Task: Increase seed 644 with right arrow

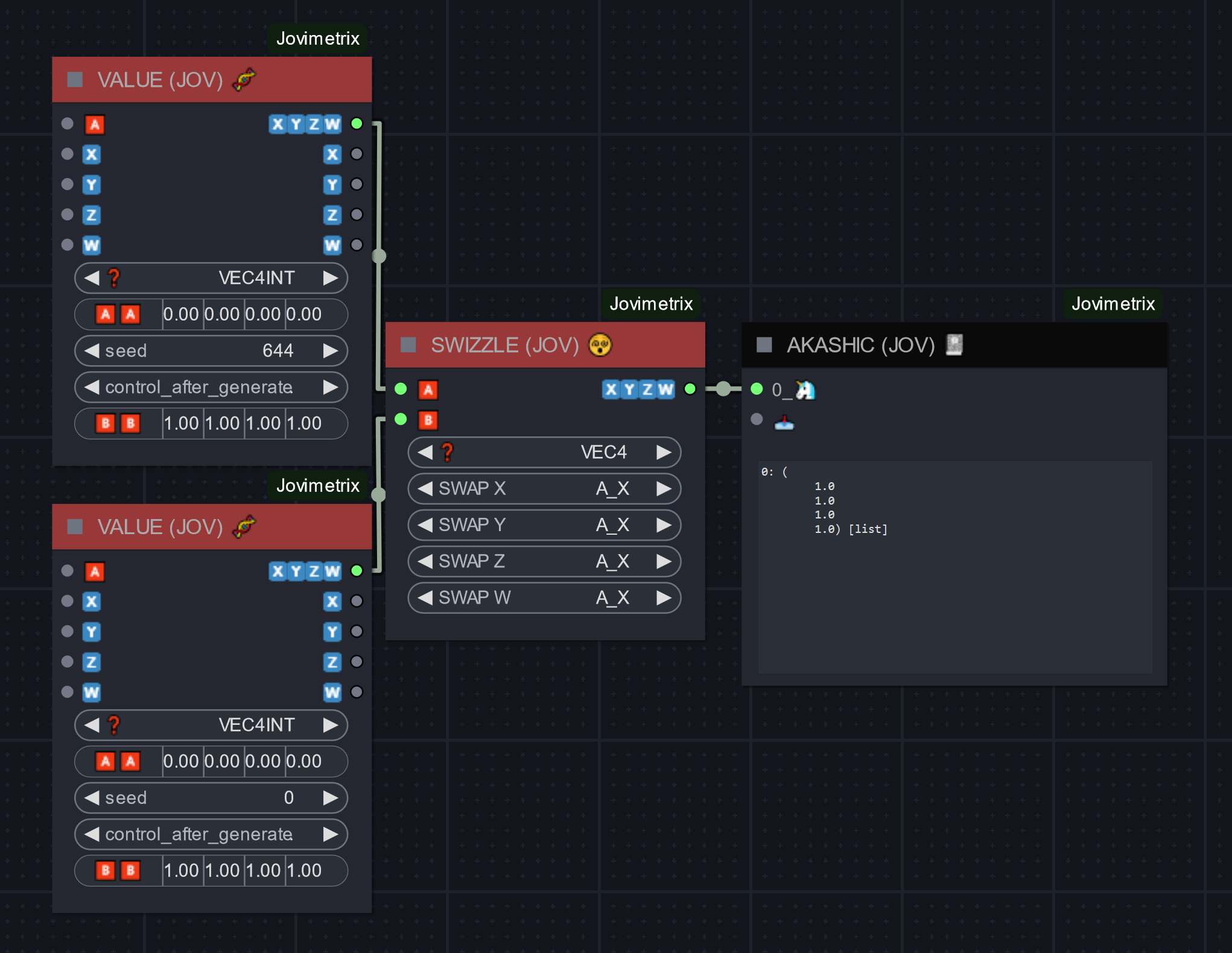Action: click(x=330, y=351)
